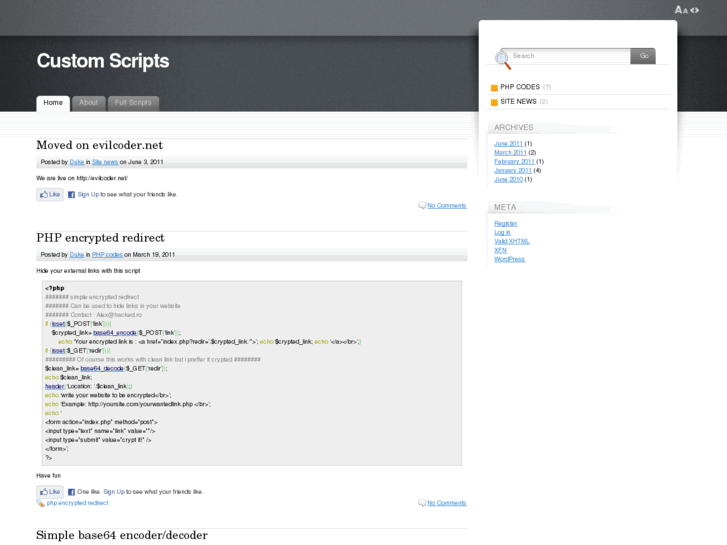The image size is (727, 545).
Task: Open the 'PHP encrypted redirect' post title
Action: click(x=100, y=238)
